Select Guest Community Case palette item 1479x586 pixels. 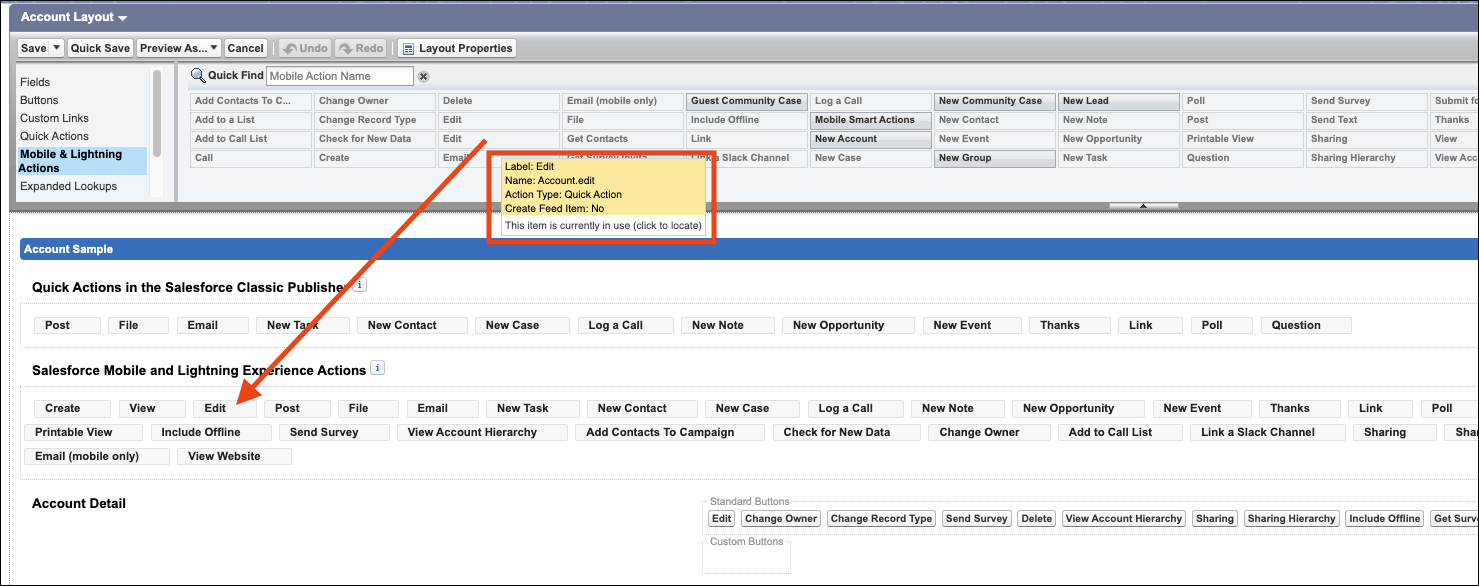coord(747,101)
